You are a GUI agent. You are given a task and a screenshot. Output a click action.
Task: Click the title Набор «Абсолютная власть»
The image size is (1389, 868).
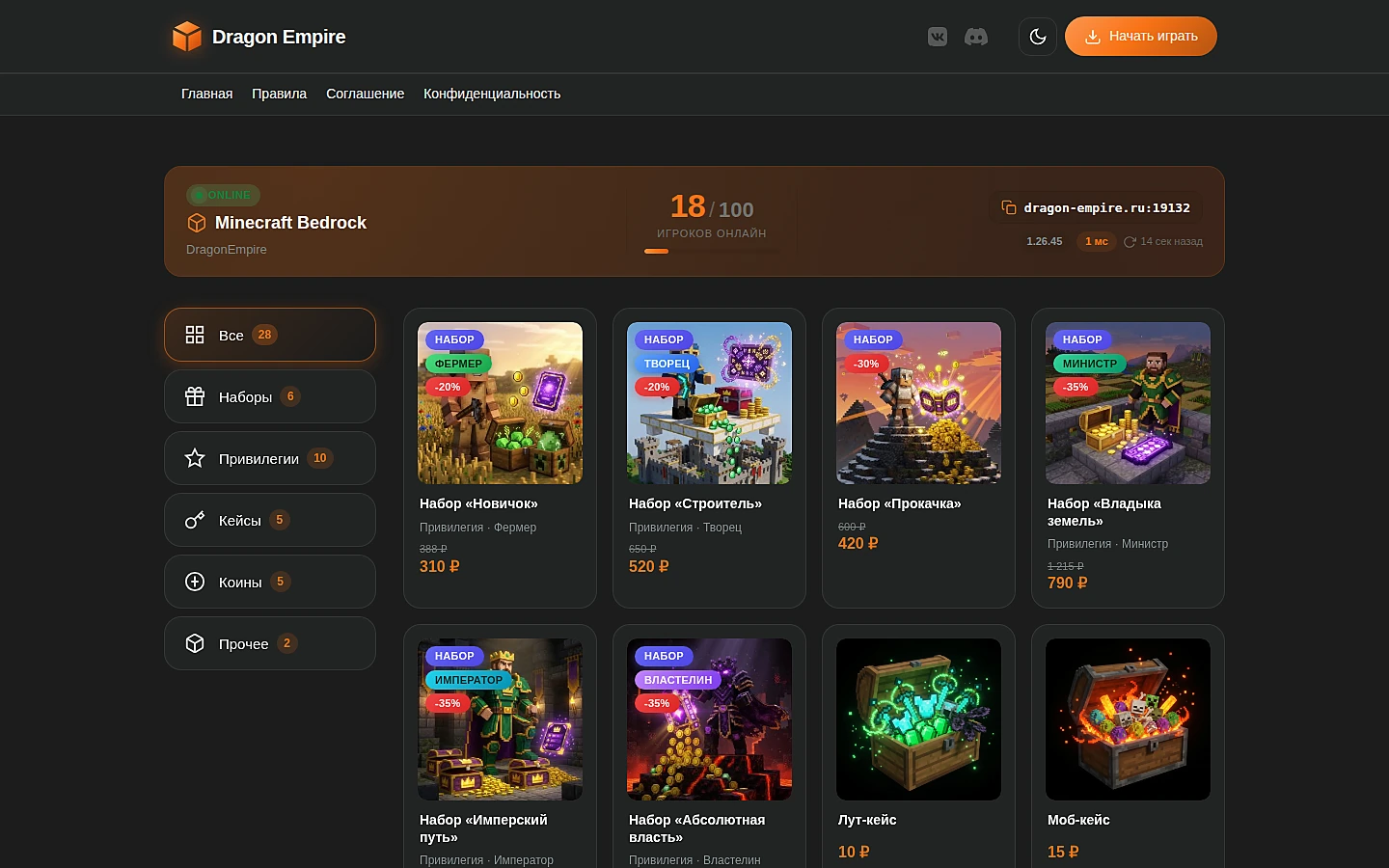pyautogui.click(x=696, y=828)
